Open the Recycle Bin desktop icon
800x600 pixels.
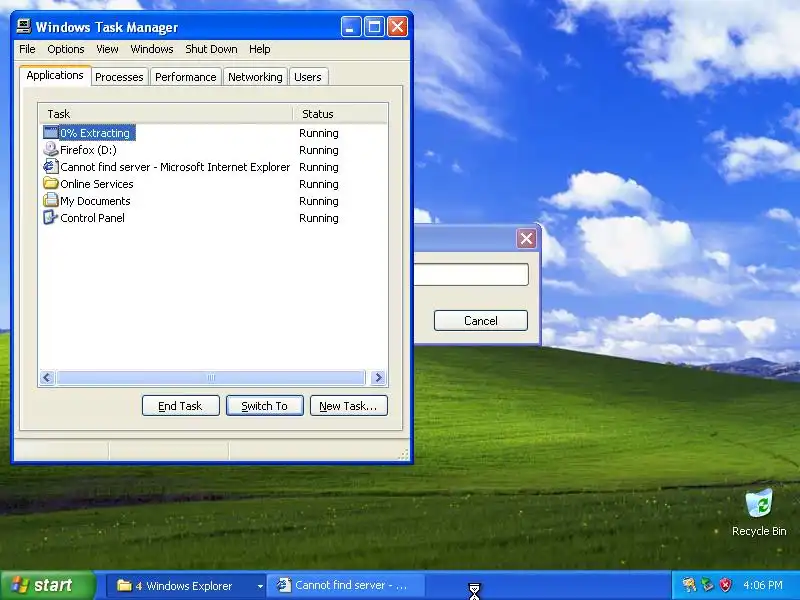[x=759, y=503]
